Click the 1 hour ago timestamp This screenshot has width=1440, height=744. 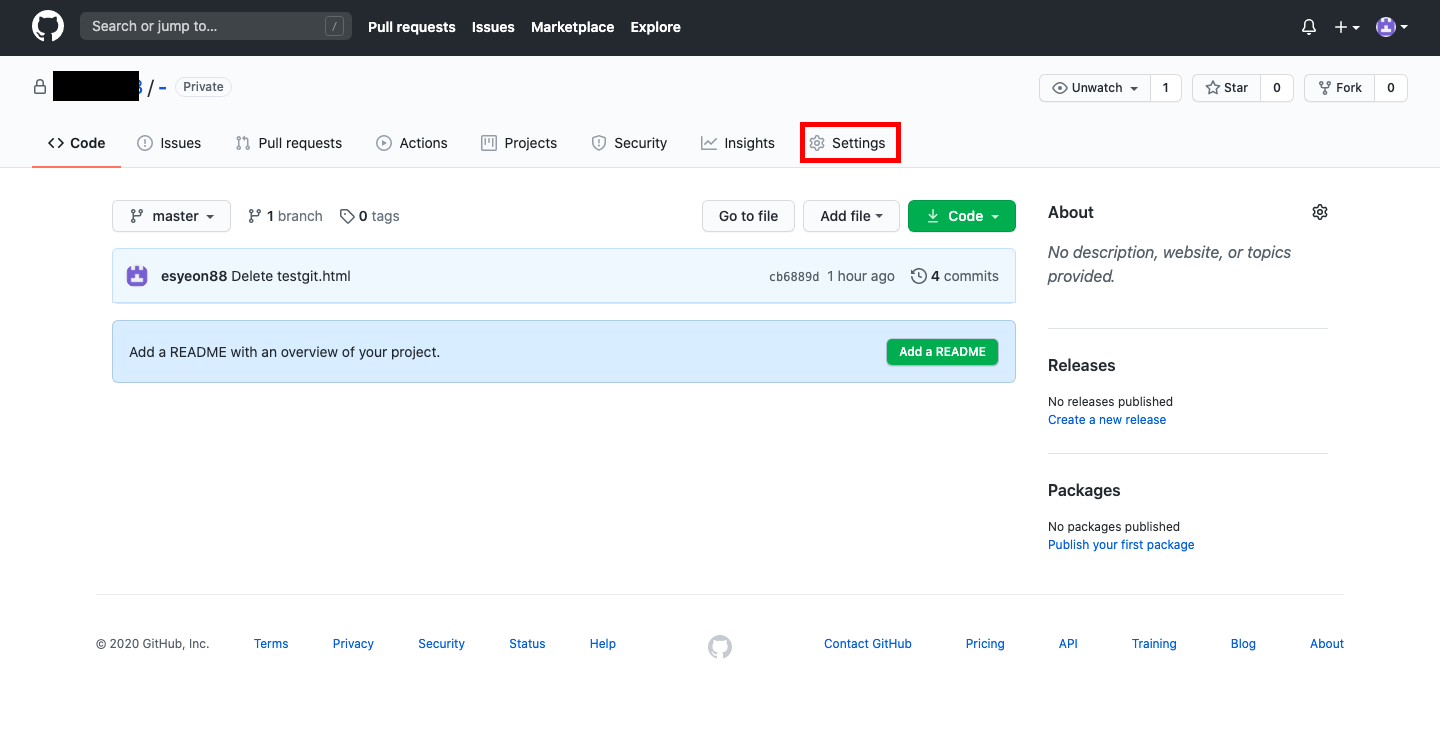pyautogui.click(x=861, y=276)
